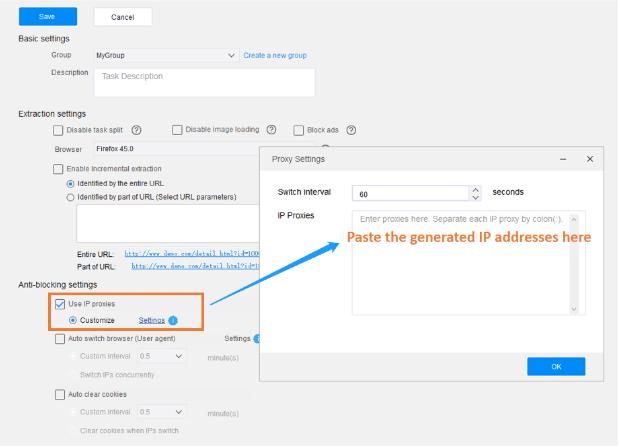
Task: Click into the Task Description field
Action: pyautogui.click(x=204, y=83)
